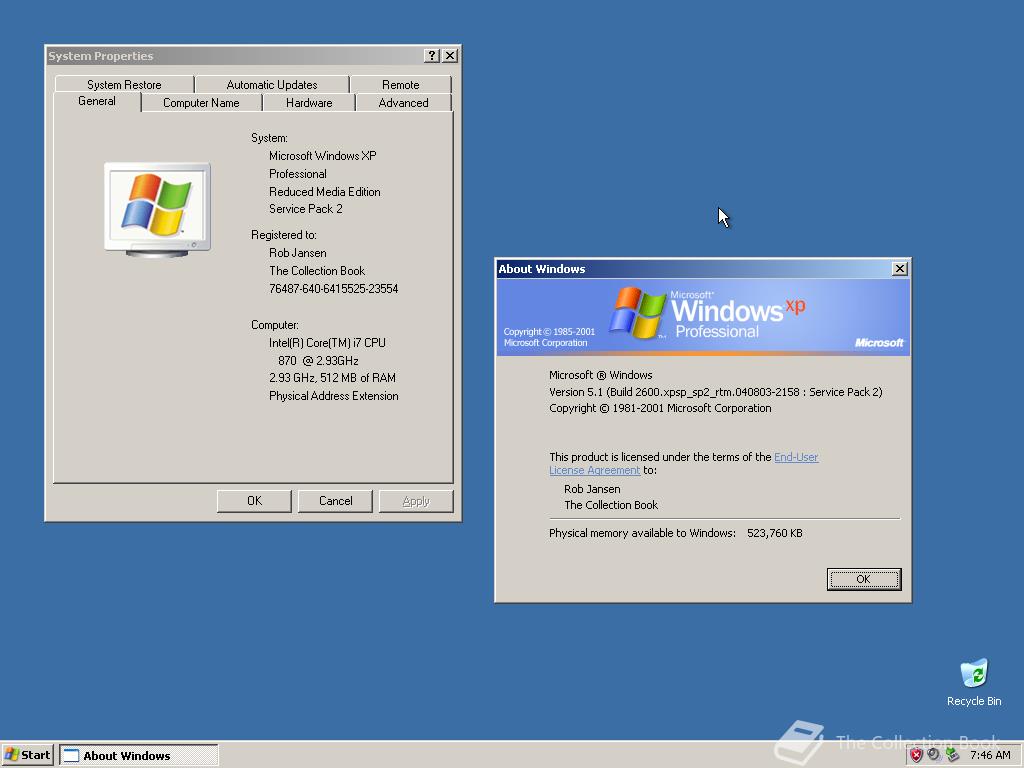The width and height of the screenshot is (1024, 768).
Task: Click '2.93 GHz, 512 MB of RAM' text
Action: pyautogui.click(x=332, y=377)
